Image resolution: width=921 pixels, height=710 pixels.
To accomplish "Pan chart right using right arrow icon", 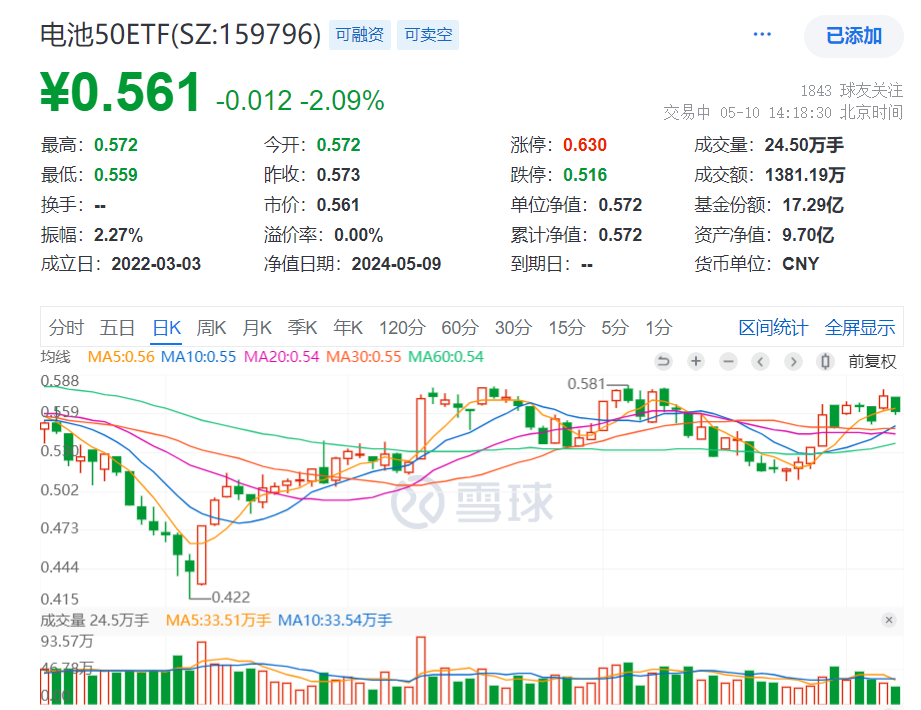I will (x=792, y=362).
